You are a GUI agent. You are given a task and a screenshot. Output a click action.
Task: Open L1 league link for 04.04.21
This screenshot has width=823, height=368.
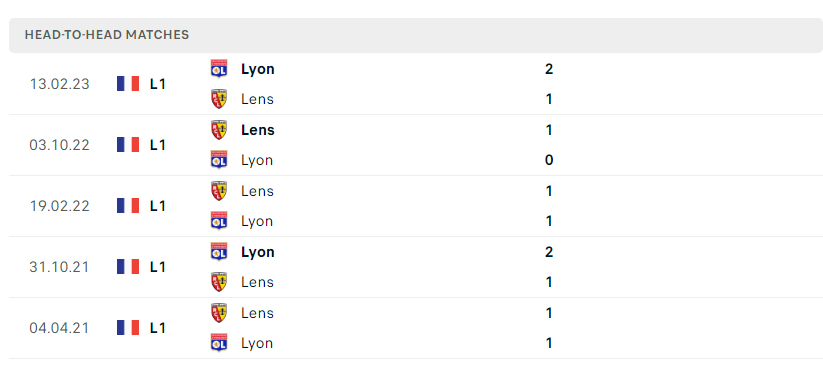coord(158,328)
